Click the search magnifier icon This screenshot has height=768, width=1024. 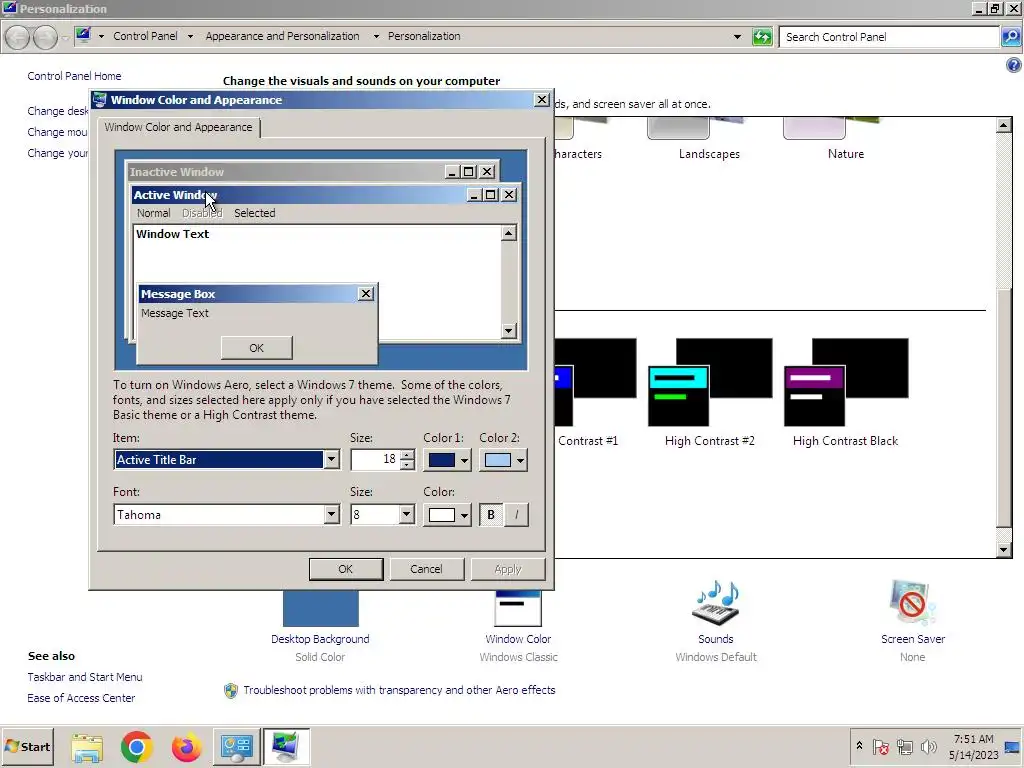(1010, 37)
